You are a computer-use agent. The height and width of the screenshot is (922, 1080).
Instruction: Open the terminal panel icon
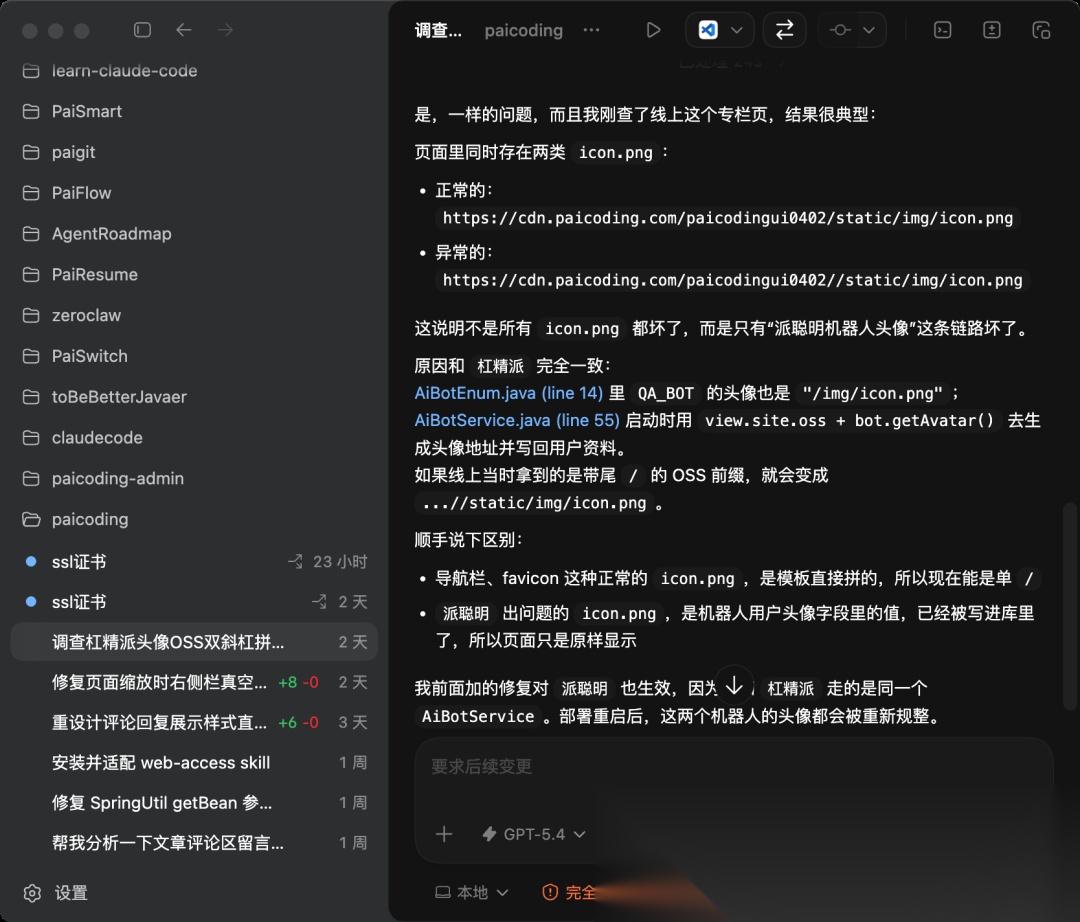coord(942,30)
